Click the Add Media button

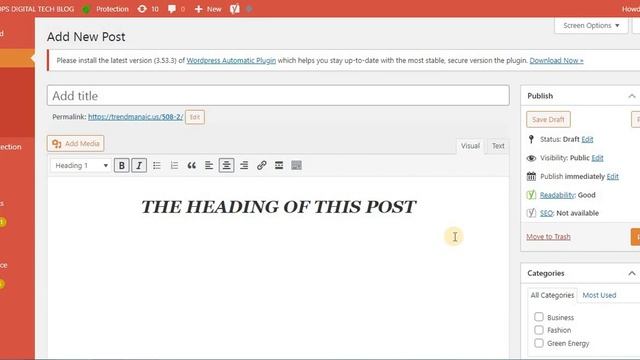pyautogui.click(x=76, y=143)
